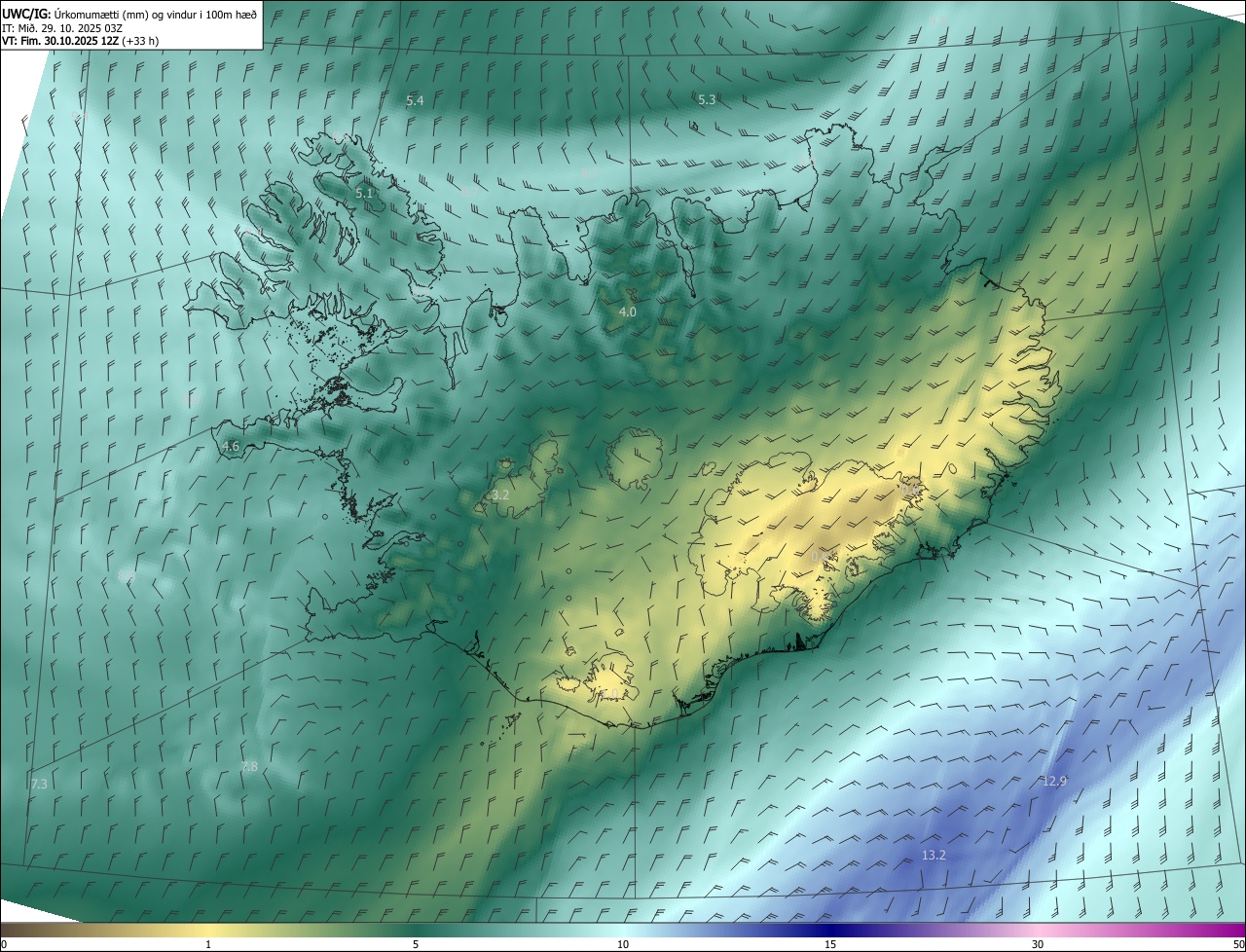Click the color scale tick label 5
Viewport: 1246px width, 952px height.
tap(416, 945)
